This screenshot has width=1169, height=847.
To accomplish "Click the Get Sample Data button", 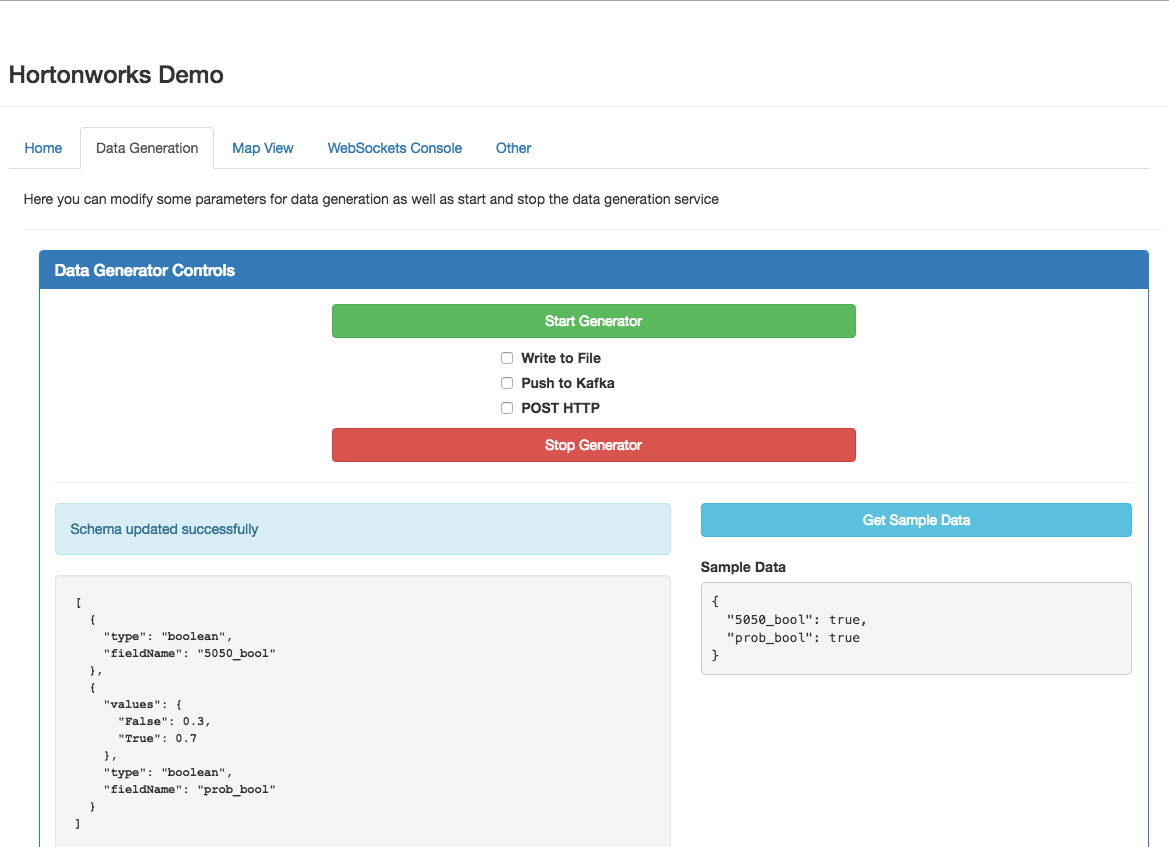I will [x=916, y=520].
